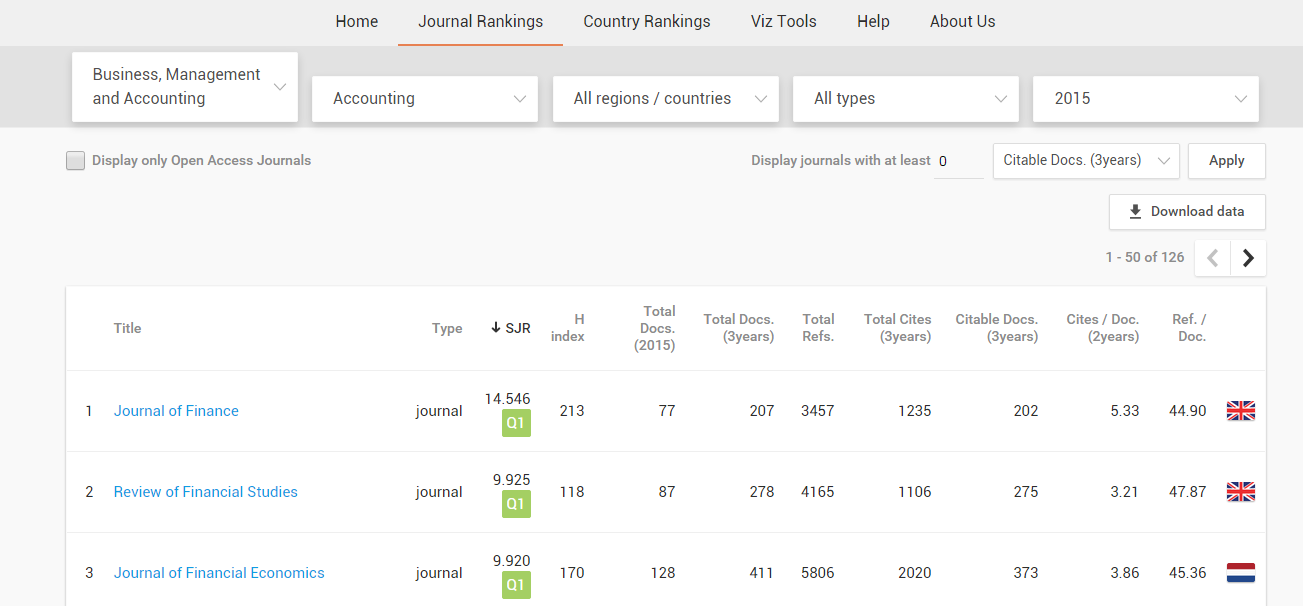Click H index value 213
Viewport: 1303px width, 606px height.
572,411
